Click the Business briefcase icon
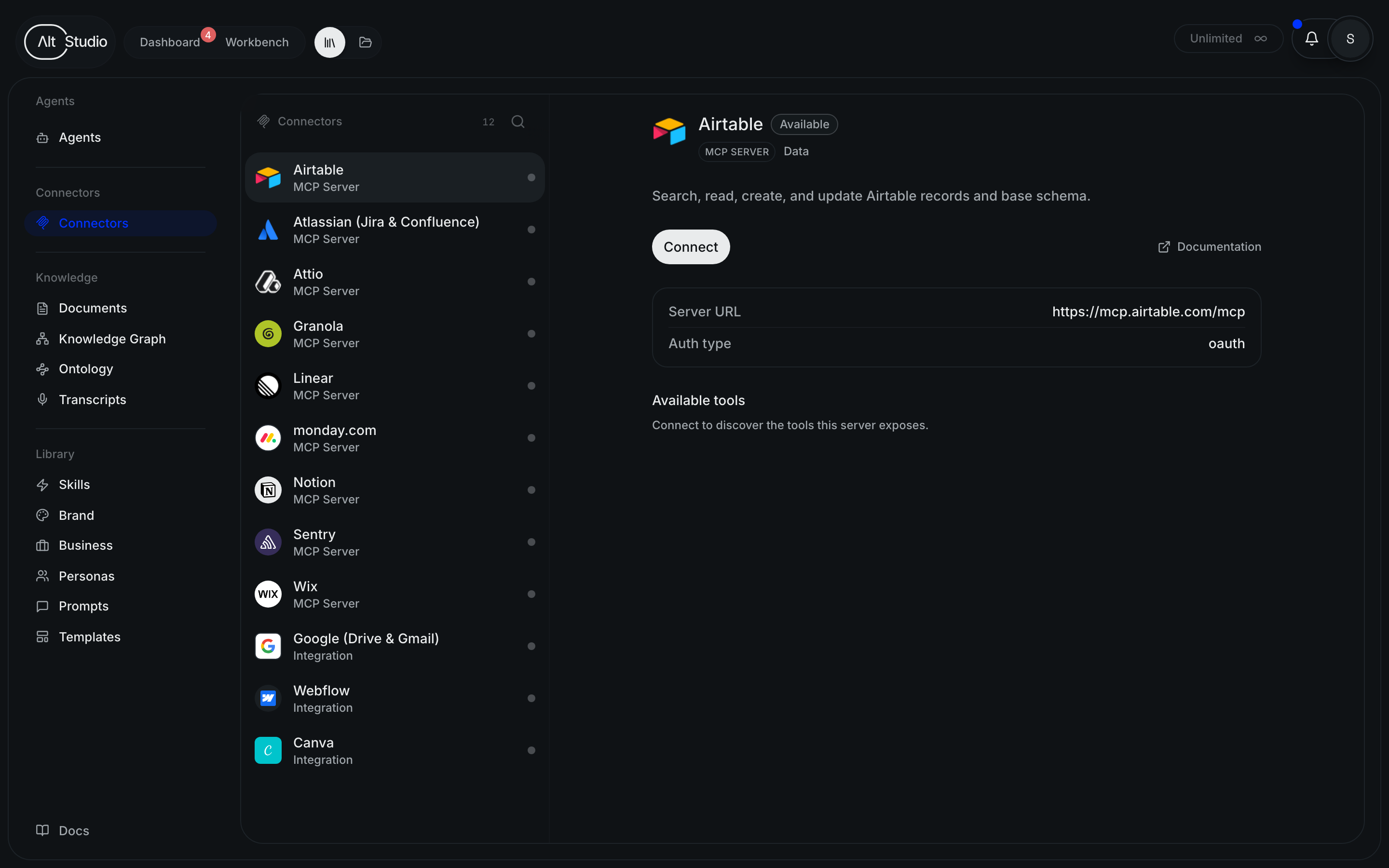Screen dimensions: 1389x868 42,545
